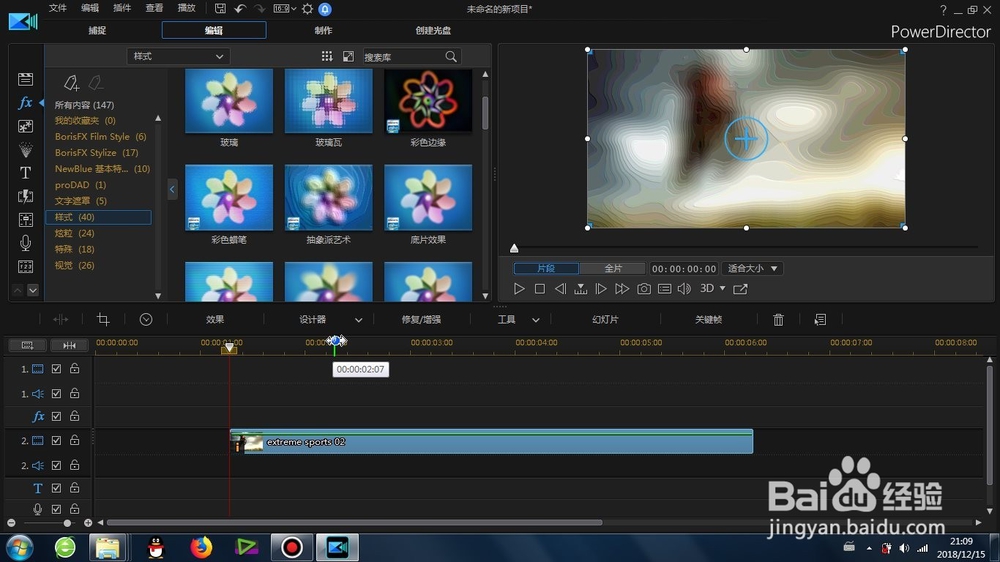The image size is (1000, 562).
Task: Open the Transition Room icon
Action: coord(26,196)
